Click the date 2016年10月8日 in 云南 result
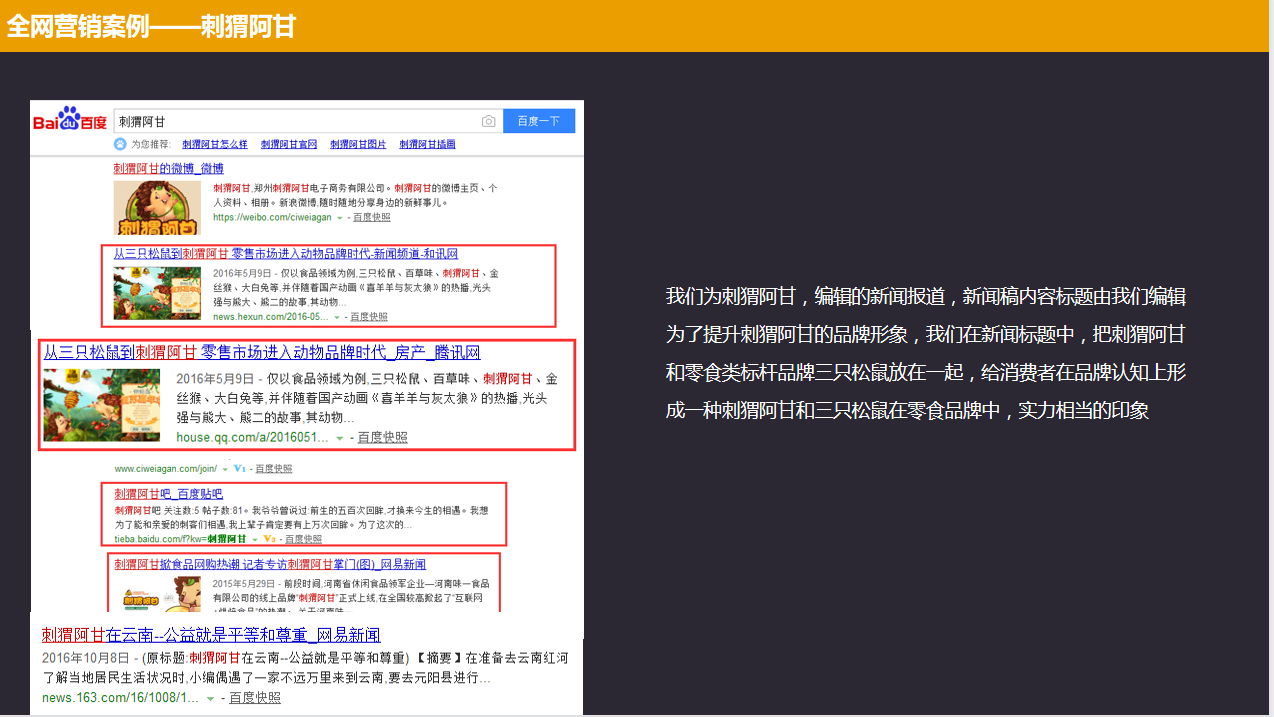 tap(86, 658)
